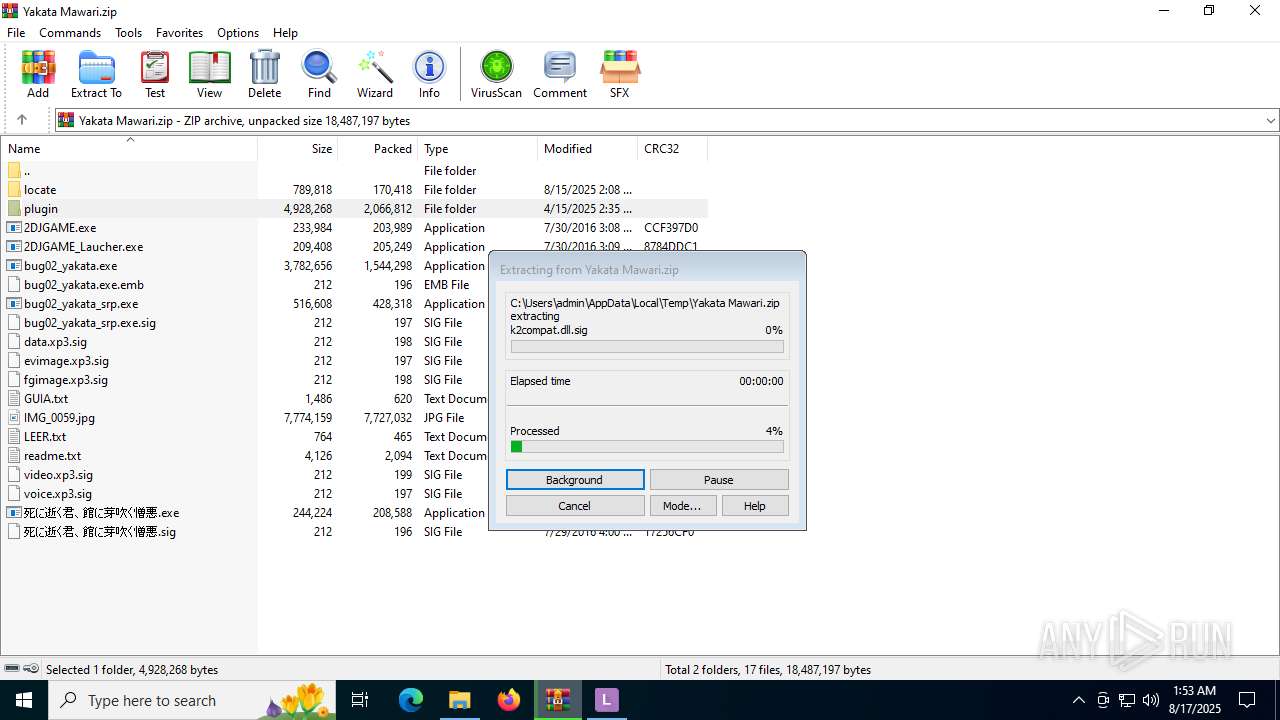The width and height of the screenshot is (1280, 720).
Task: Select bug02_yakata.exe row
Action: tap(354, 266)
